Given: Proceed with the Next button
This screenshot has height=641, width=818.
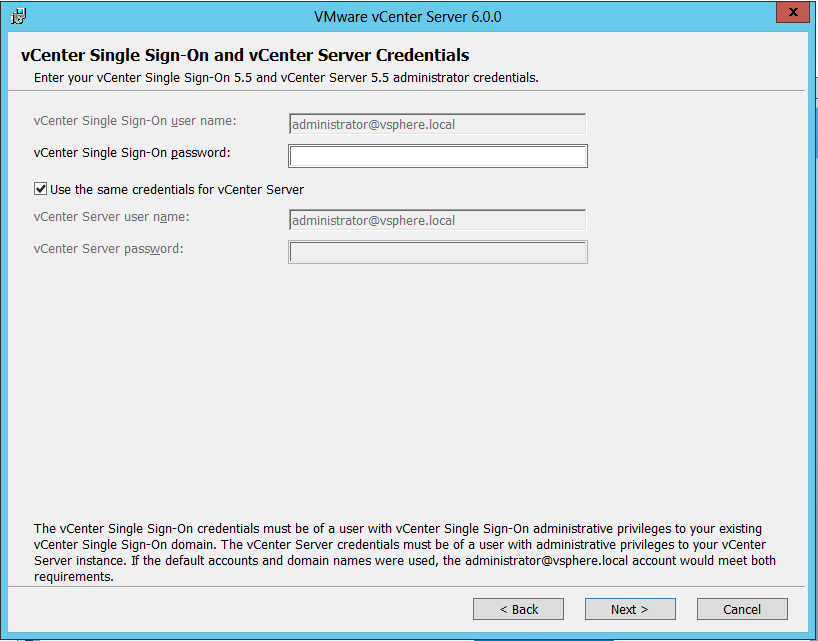Looking at the screenshot, I should pos(630,609).
